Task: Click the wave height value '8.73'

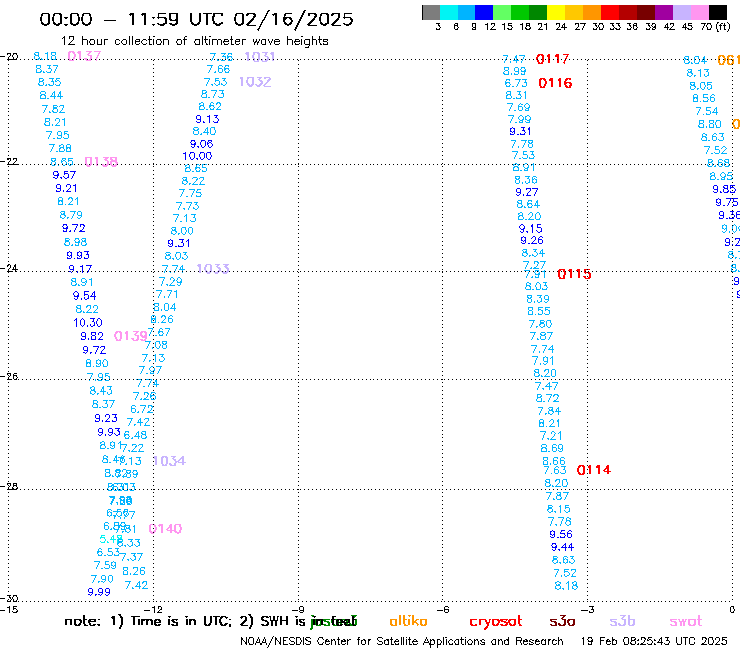Action: (213, 94)
